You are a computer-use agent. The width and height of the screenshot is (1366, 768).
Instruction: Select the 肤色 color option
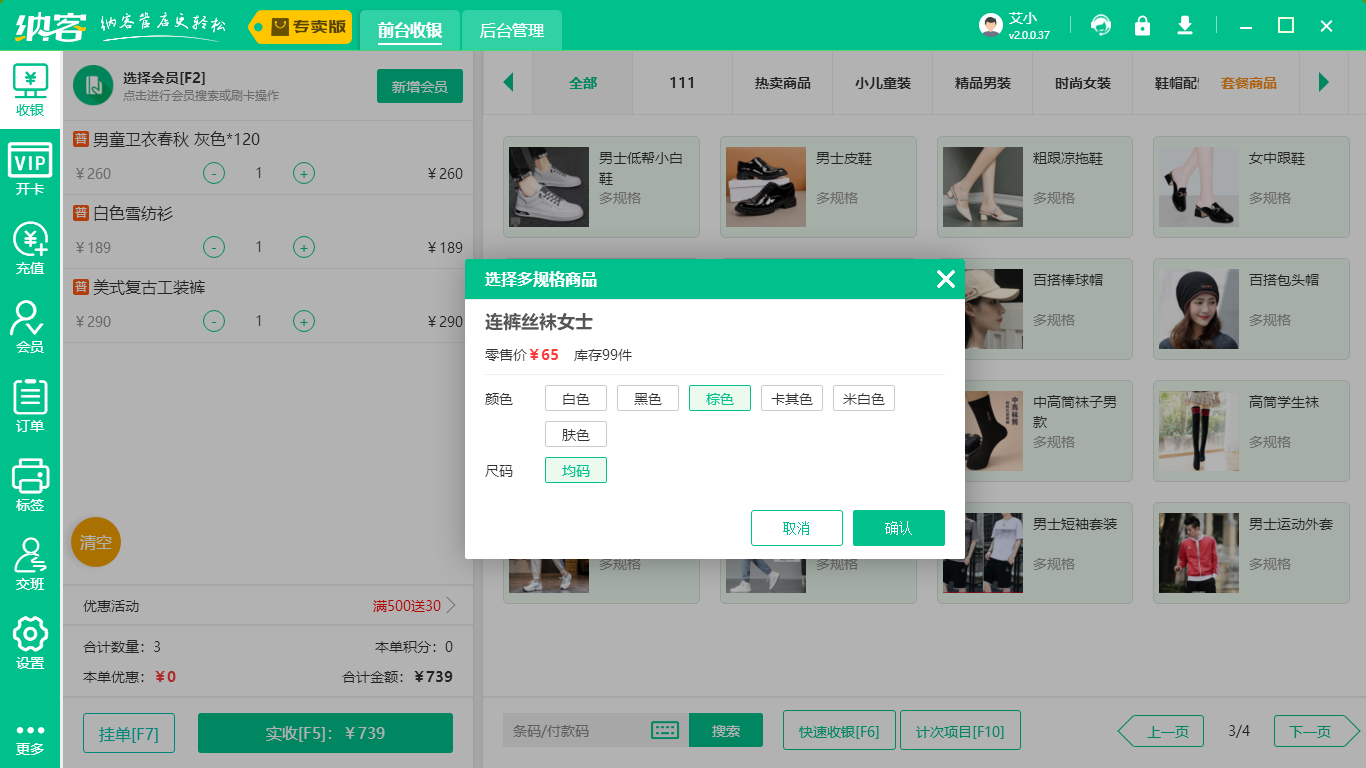576,435
